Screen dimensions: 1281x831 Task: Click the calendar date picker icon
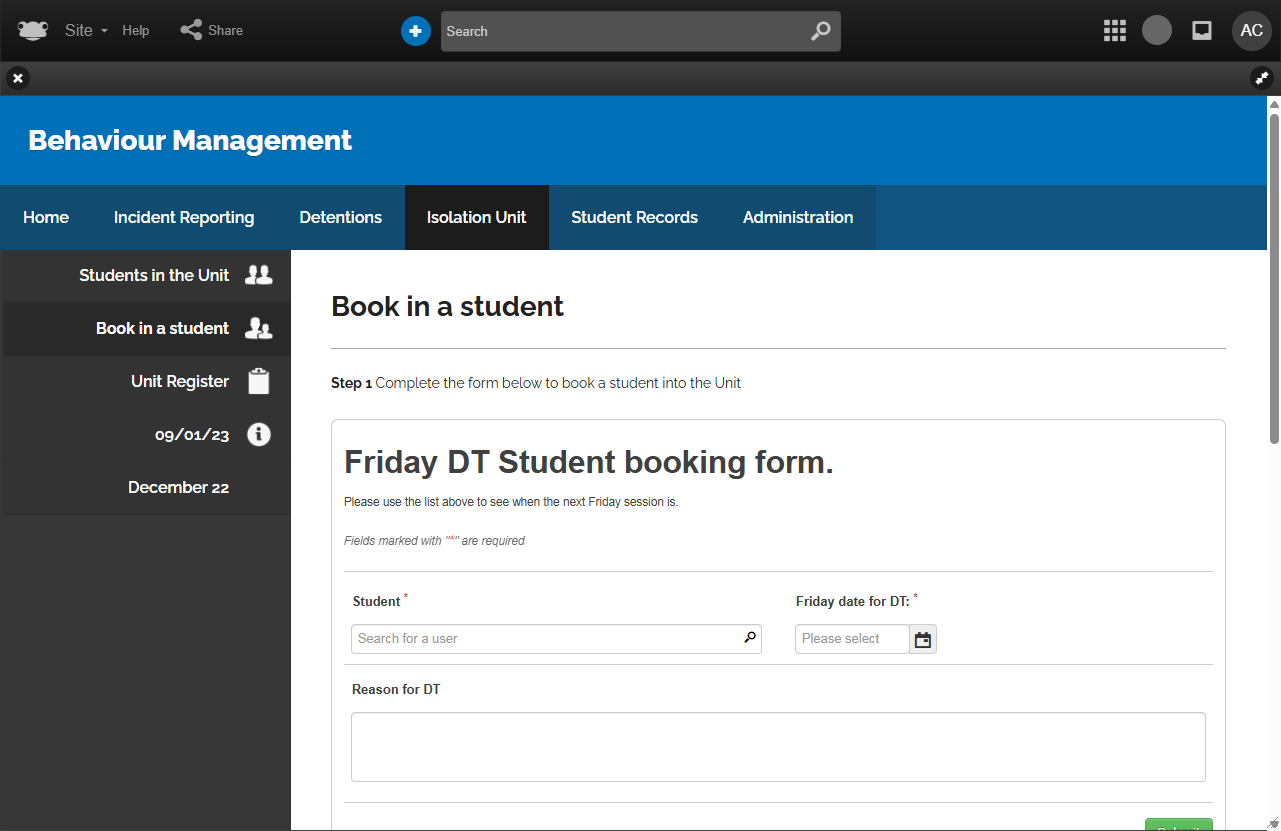pos(923,639)
